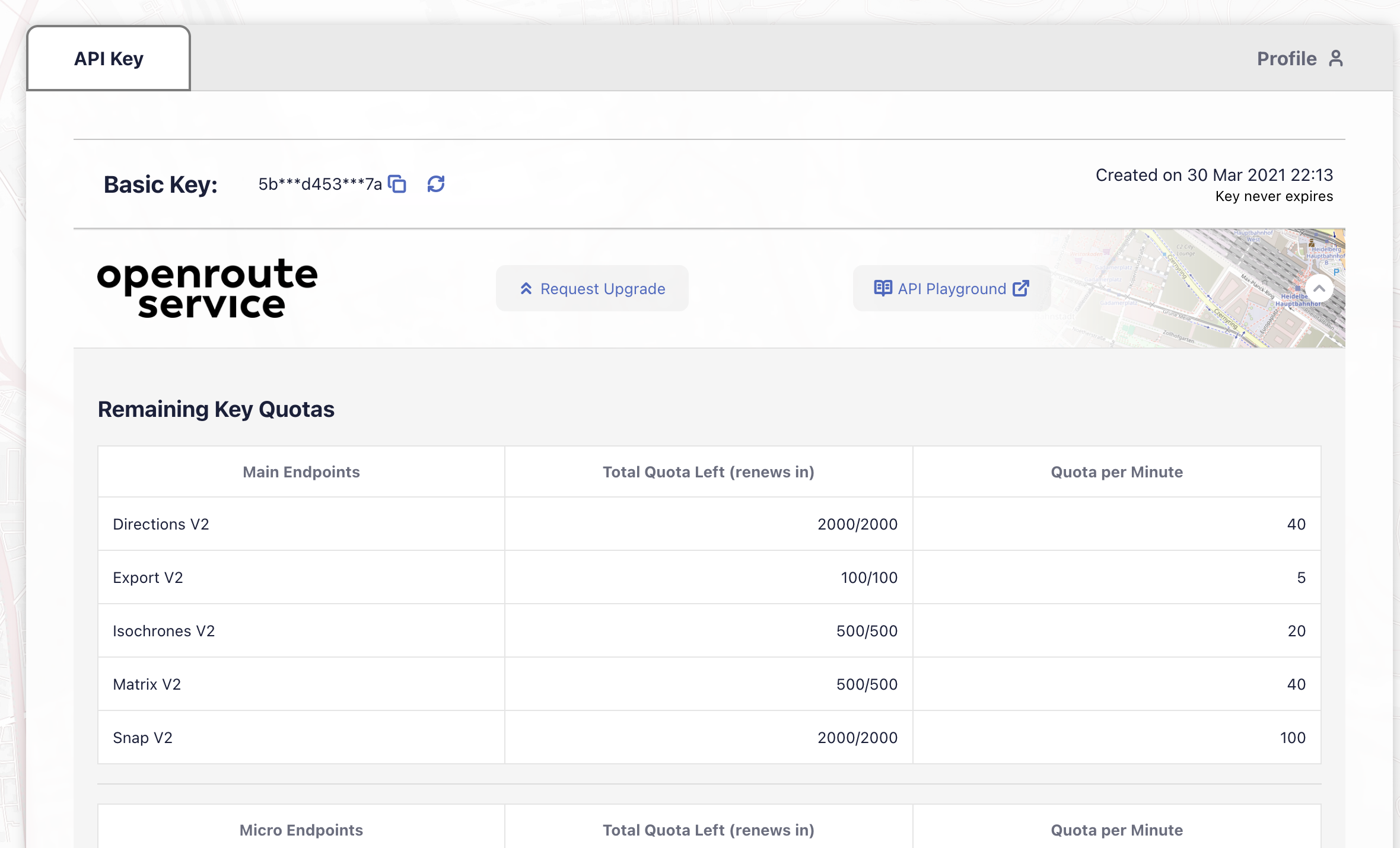Click the Basic Key label
The width and height of the screenshot is (1400, 848).
(161, 184)
